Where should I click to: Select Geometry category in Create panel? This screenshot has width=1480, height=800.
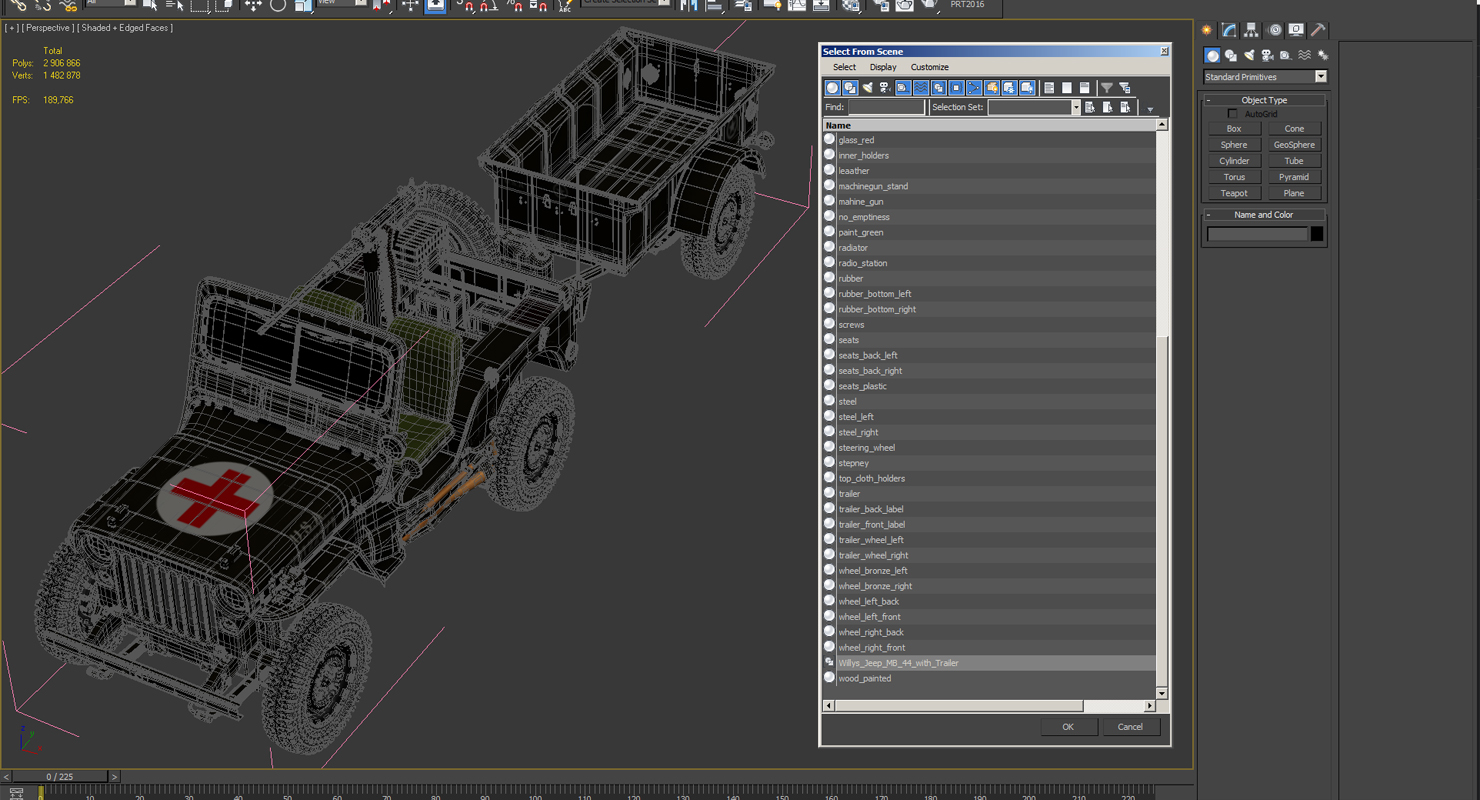(1212, 55)
